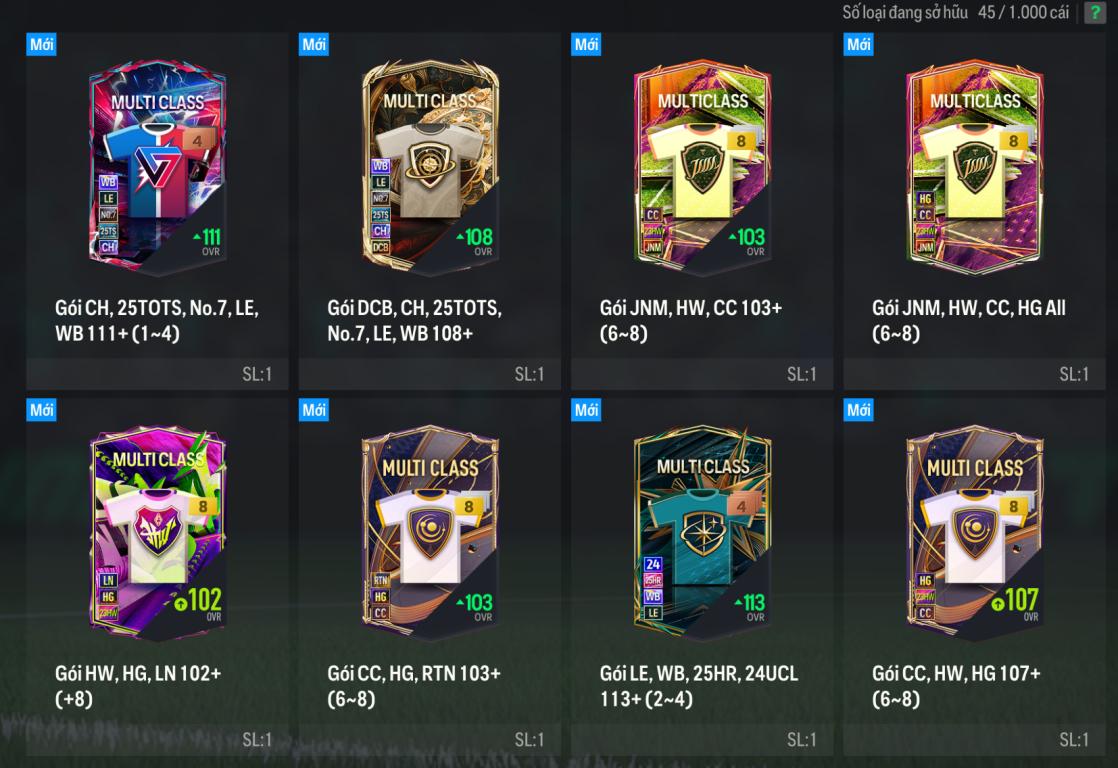Click the 102 OVR pink Multi Class card
Viewport: 1118px width, 768px height.
point(158,533)
